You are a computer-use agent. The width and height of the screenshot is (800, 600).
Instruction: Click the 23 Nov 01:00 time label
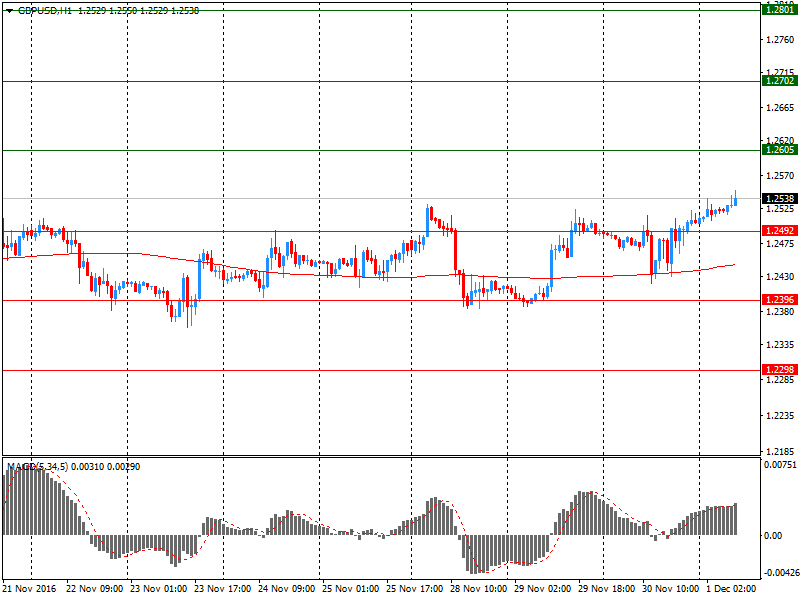tap(159, 588)
